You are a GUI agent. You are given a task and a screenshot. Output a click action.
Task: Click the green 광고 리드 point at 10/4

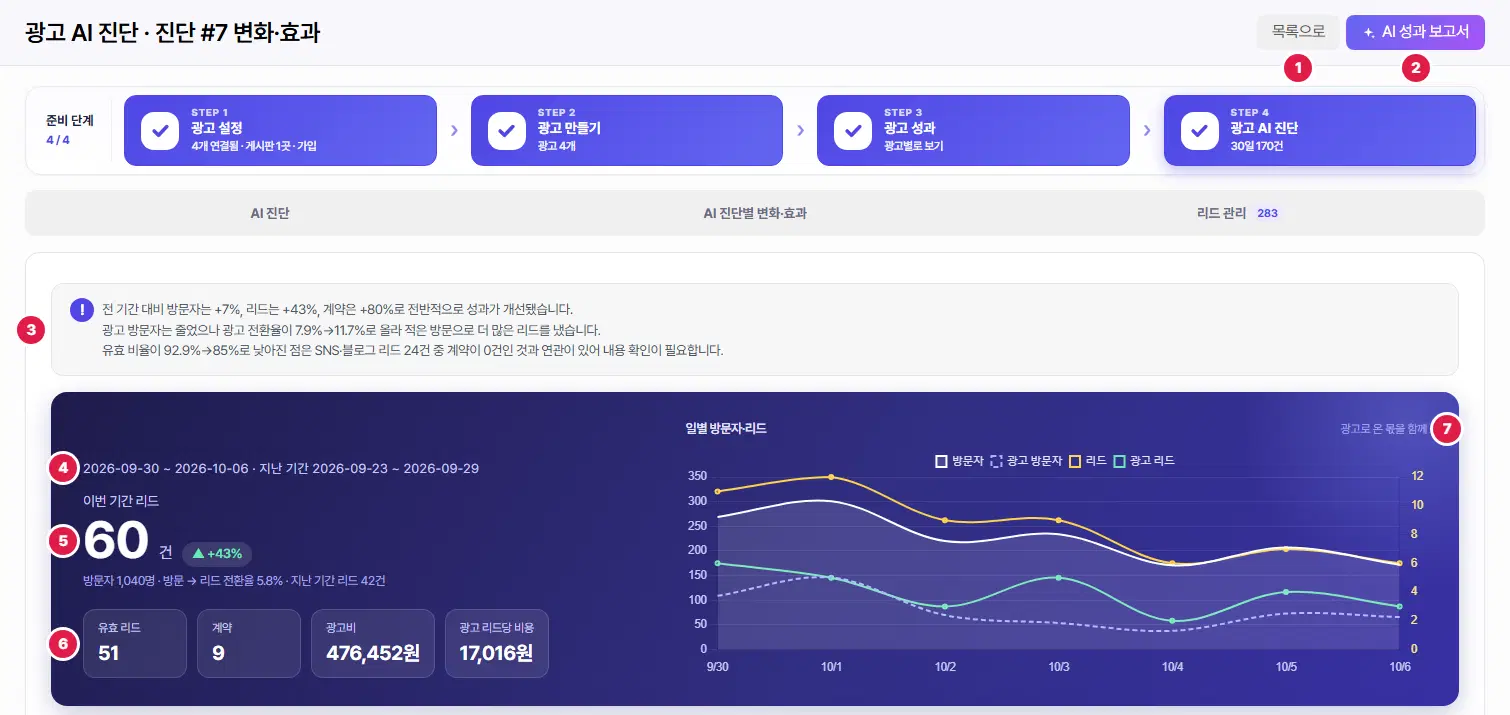[x=1172, y=621]
